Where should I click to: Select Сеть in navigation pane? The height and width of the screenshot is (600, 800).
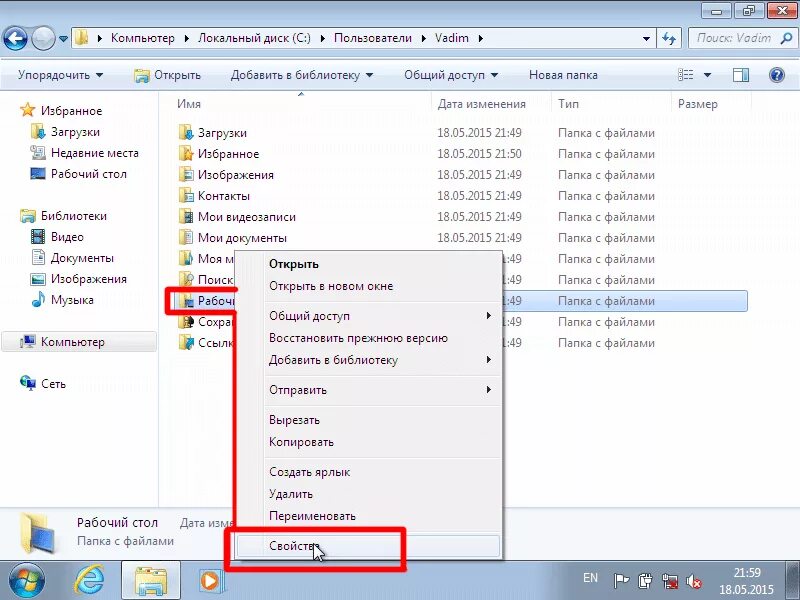tap(43, 384)
